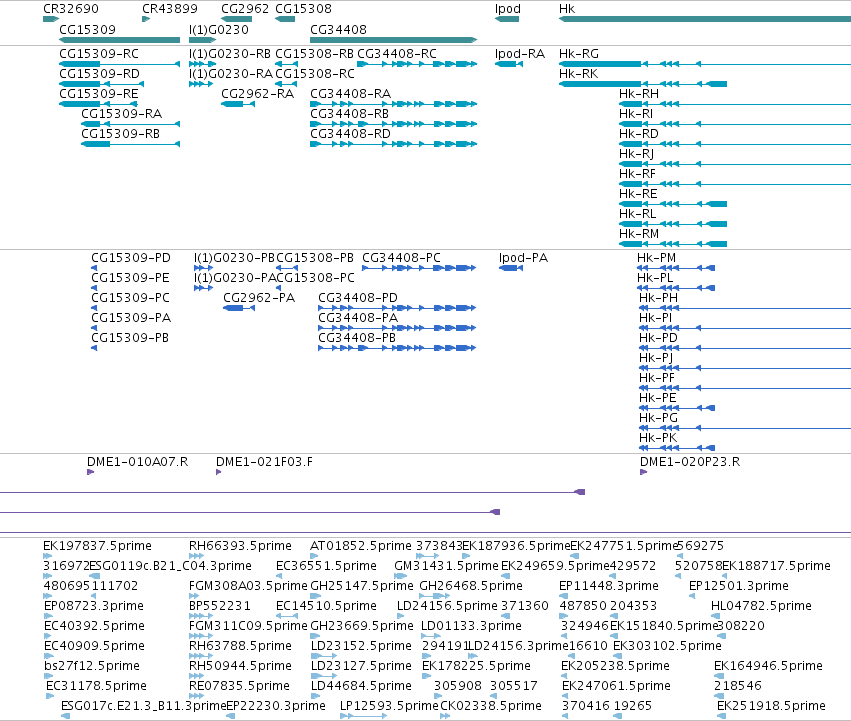Click the Ipod-RA transcript label
The height and width of the screenshot is (721, 851).
pyautogui.click(x=519, y=54)
